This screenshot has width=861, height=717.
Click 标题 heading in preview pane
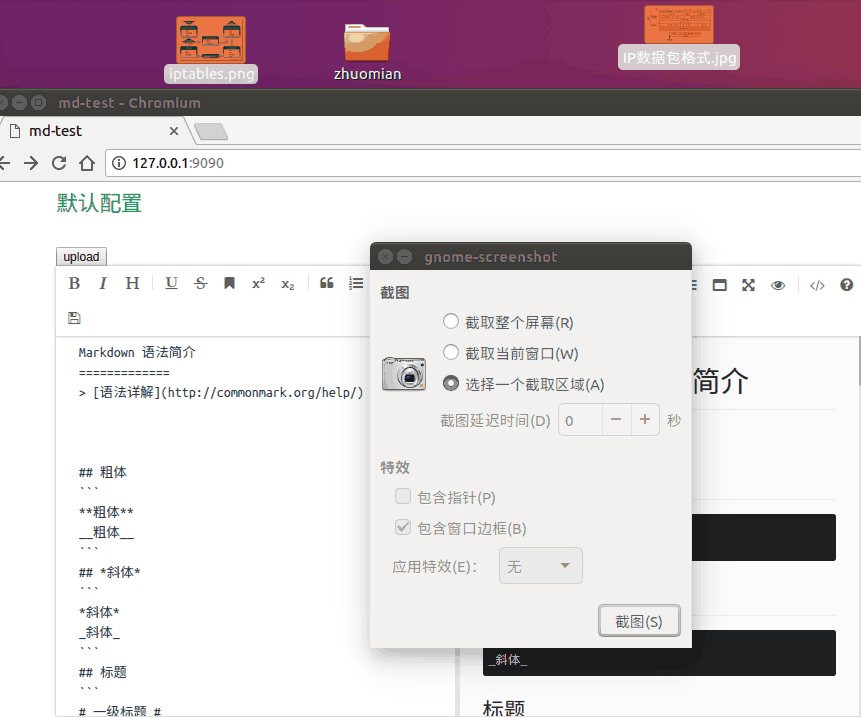tap(504, 708)
